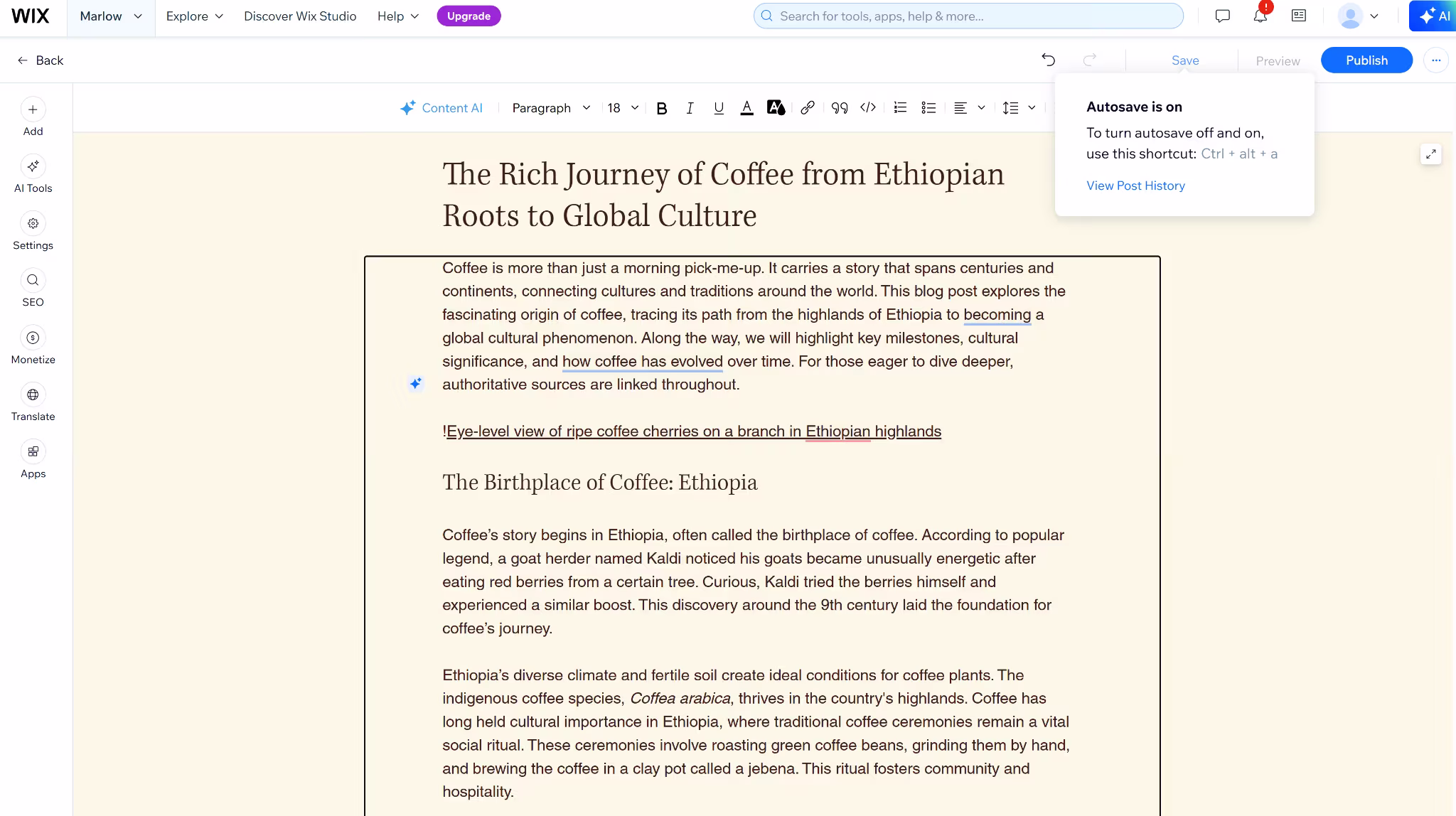Screen dimensions: 1456x816
Task: Publish the blog post
Action: pos(1366,60)
